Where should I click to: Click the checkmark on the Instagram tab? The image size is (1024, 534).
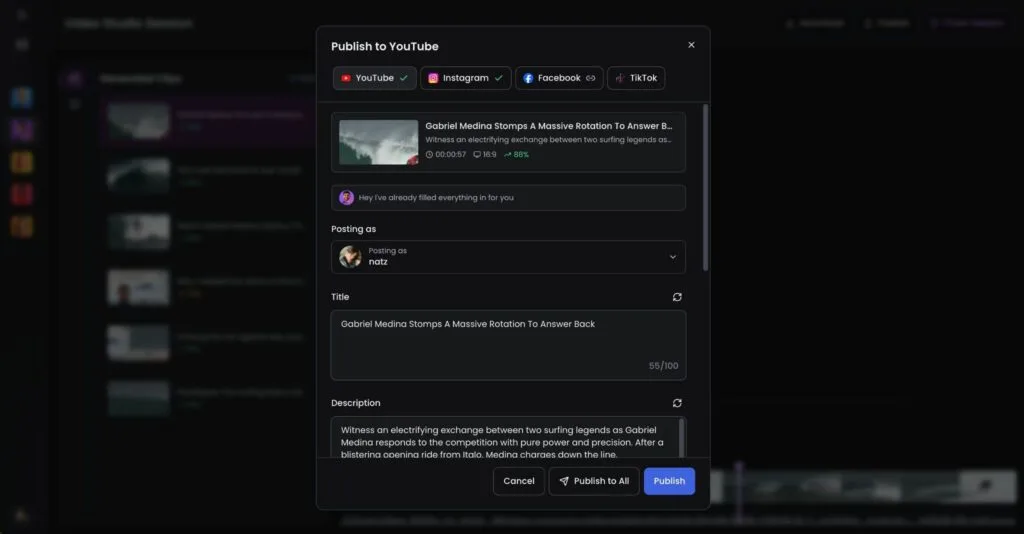[x=498, y=78]
